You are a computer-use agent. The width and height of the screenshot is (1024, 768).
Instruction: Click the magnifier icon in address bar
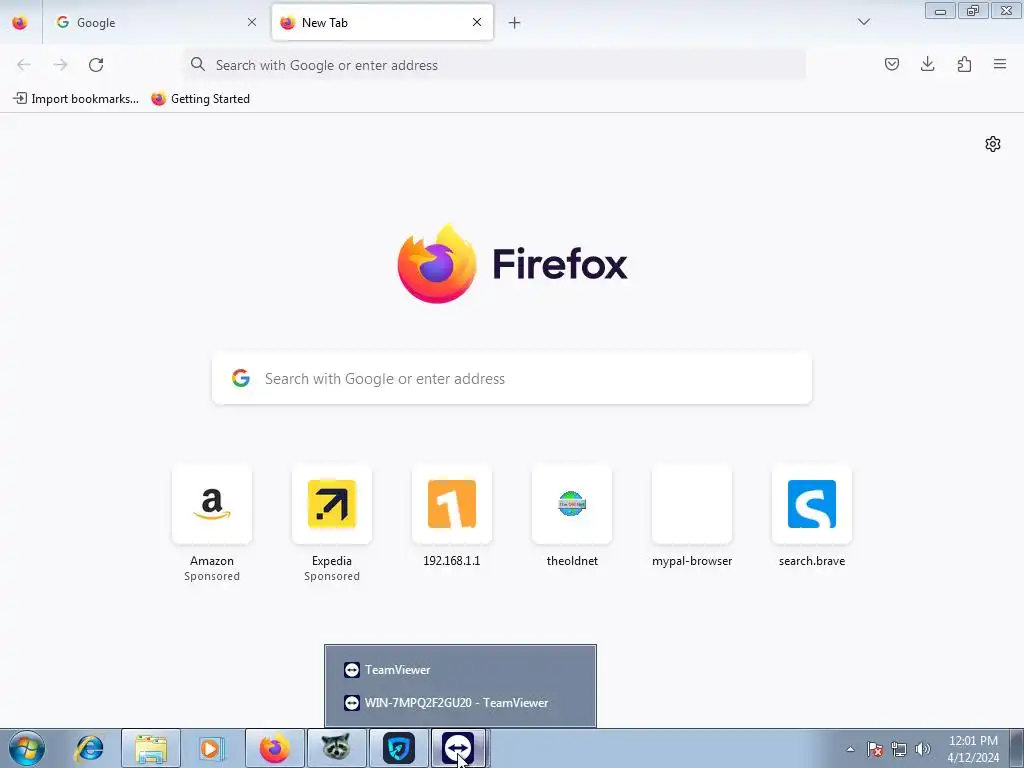[x=197, y=64]
